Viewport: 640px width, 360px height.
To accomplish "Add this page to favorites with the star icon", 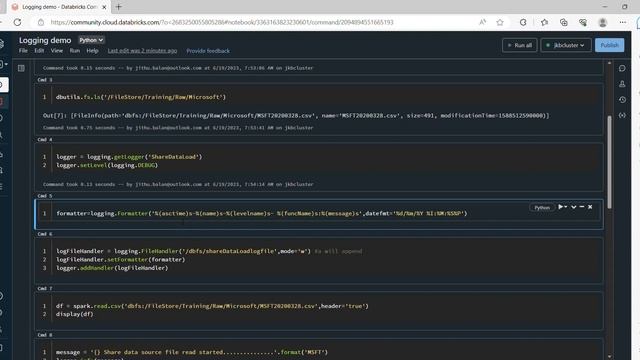I will (x=500, y=22).
